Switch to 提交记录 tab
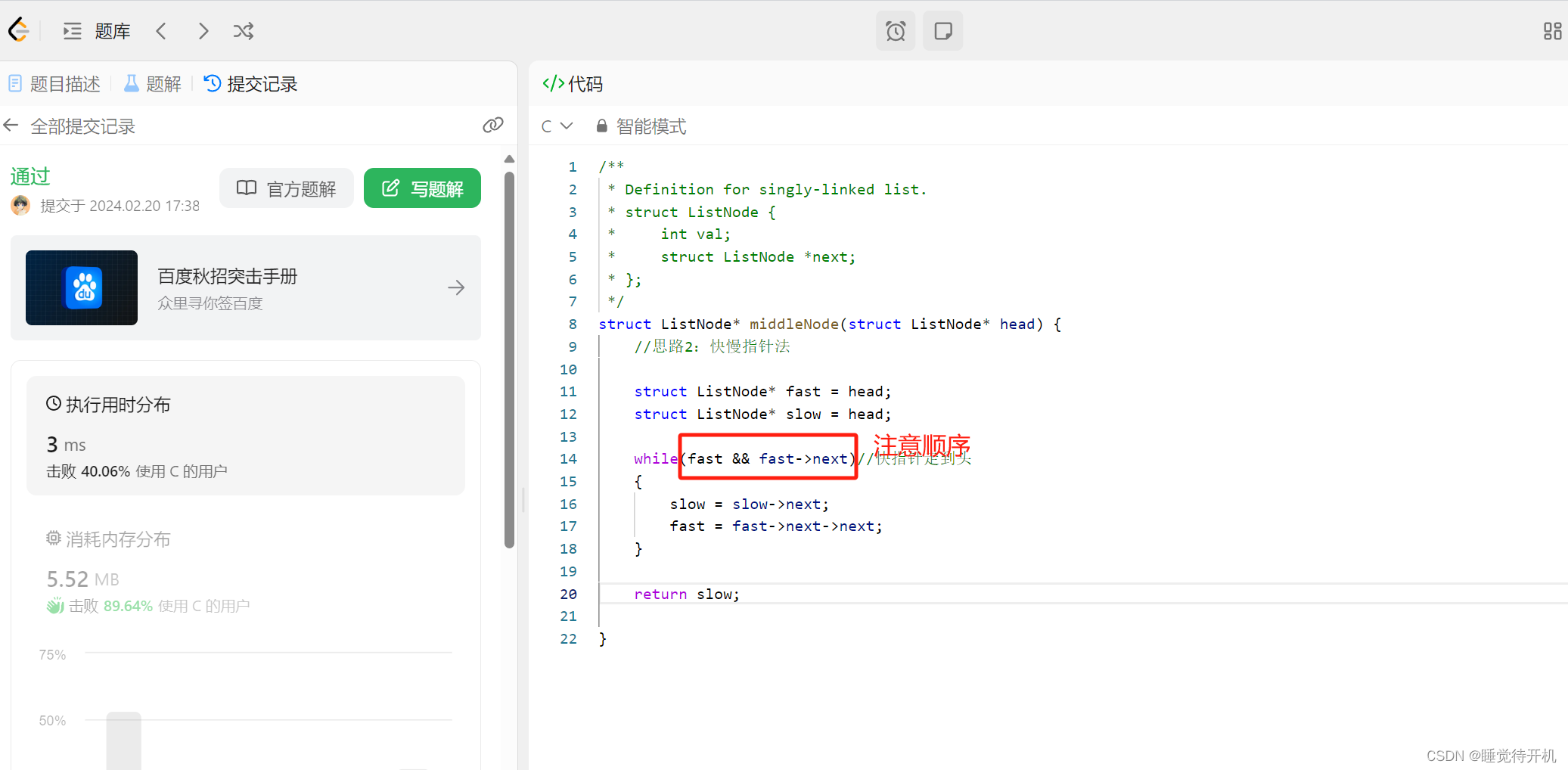 [251, 84]
